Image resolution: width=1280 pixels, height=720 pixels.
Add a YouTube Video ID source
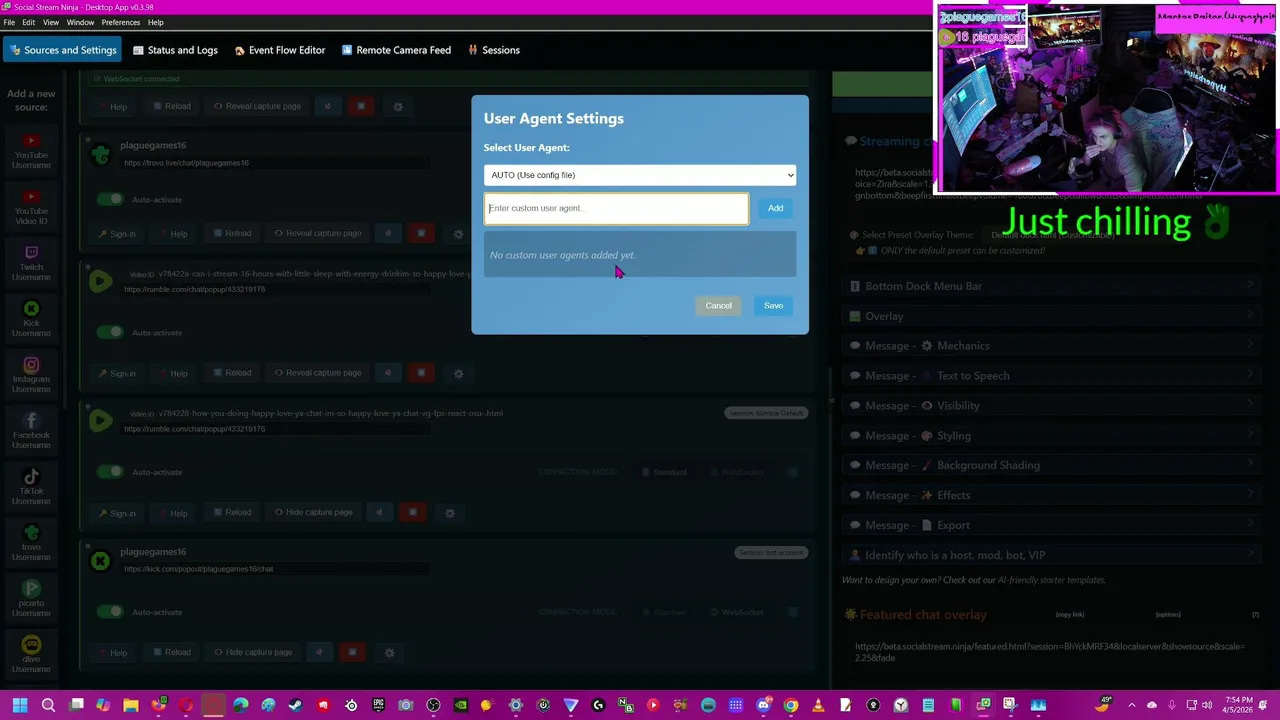[x=31, y=205]
